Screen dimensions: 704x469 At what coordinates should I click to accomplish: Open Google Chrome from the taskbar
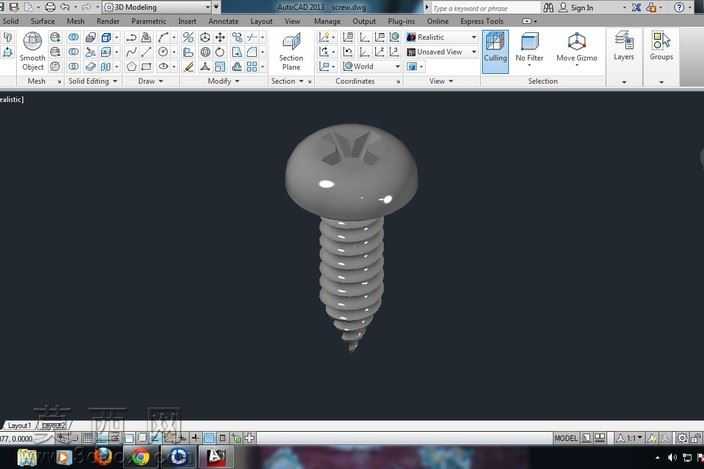point(141,457)
